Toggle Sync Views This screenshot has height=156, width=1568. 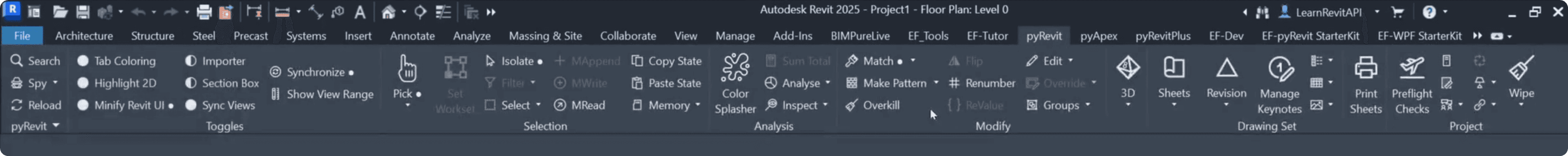(220, 105)
